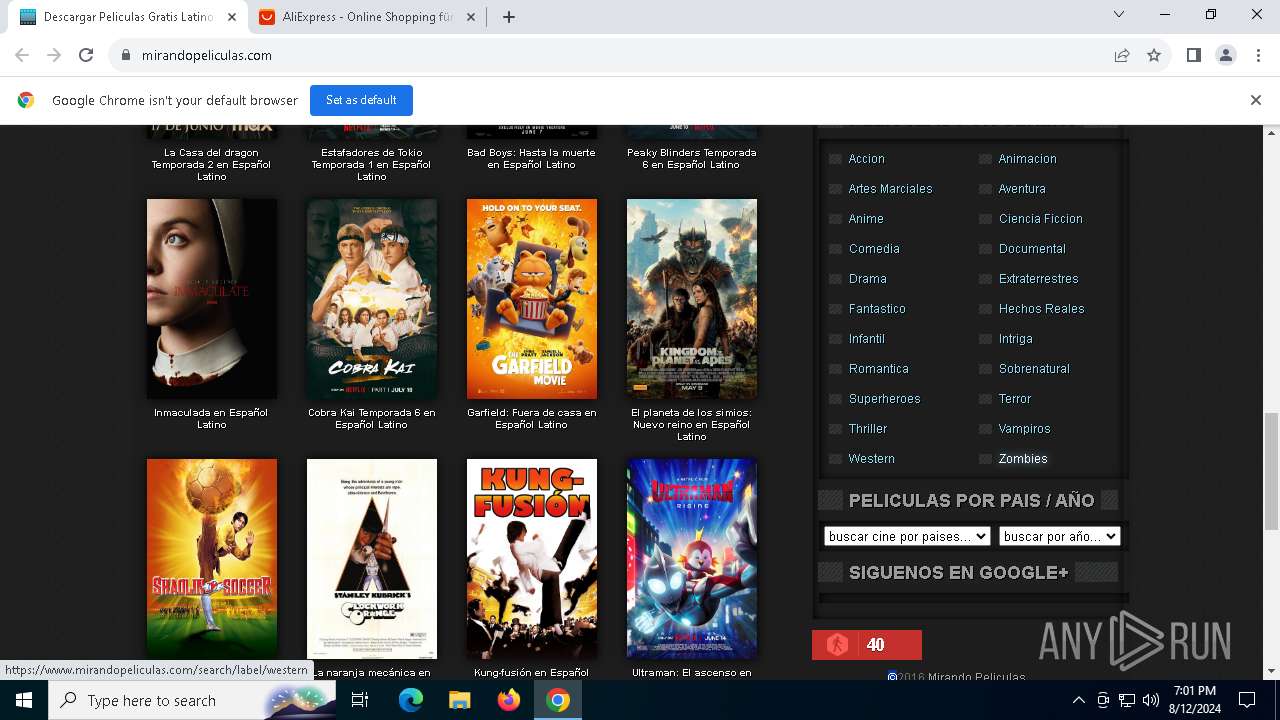Open Infantil genre link
This screenshot has width=1280, height=720.
[866, 339]
